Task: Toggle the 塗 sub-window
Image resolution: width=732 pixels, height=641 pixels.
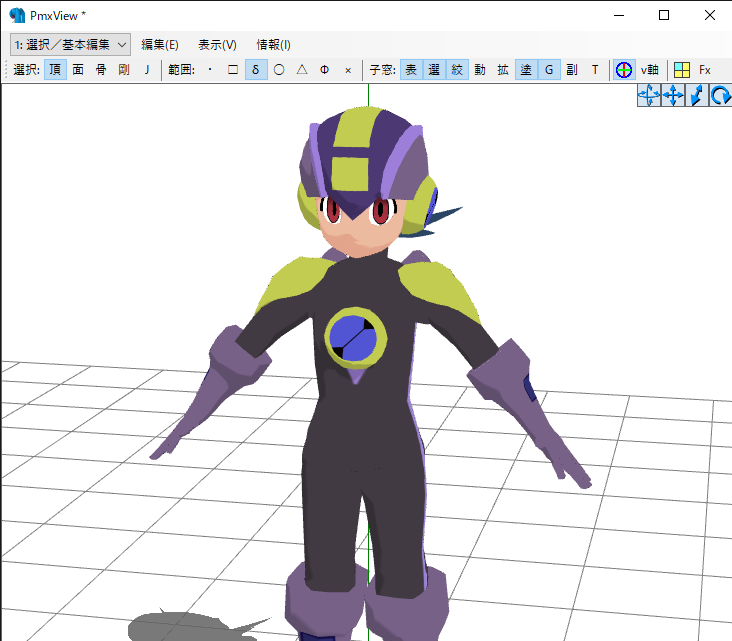Action: [526, 70]
